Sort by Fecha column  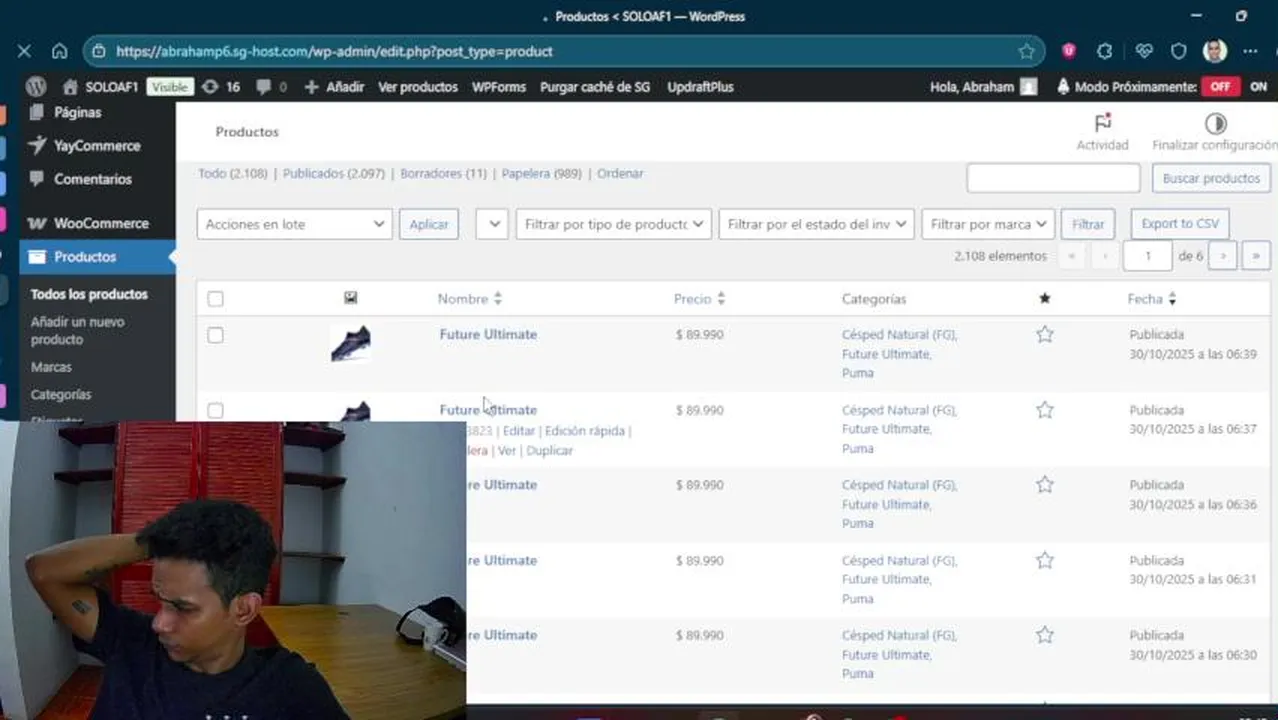[1152, 298]
